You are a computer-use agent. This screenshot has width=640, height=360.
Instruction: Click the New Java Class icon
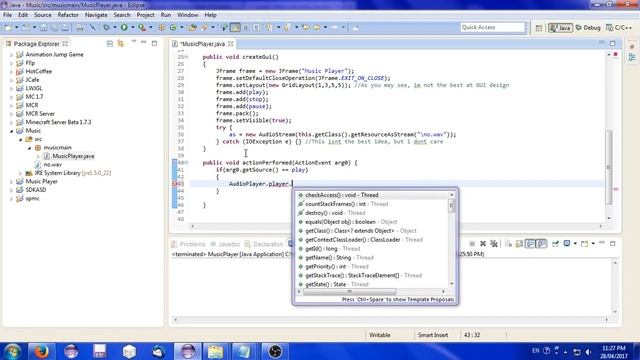(x=173, y=27)
